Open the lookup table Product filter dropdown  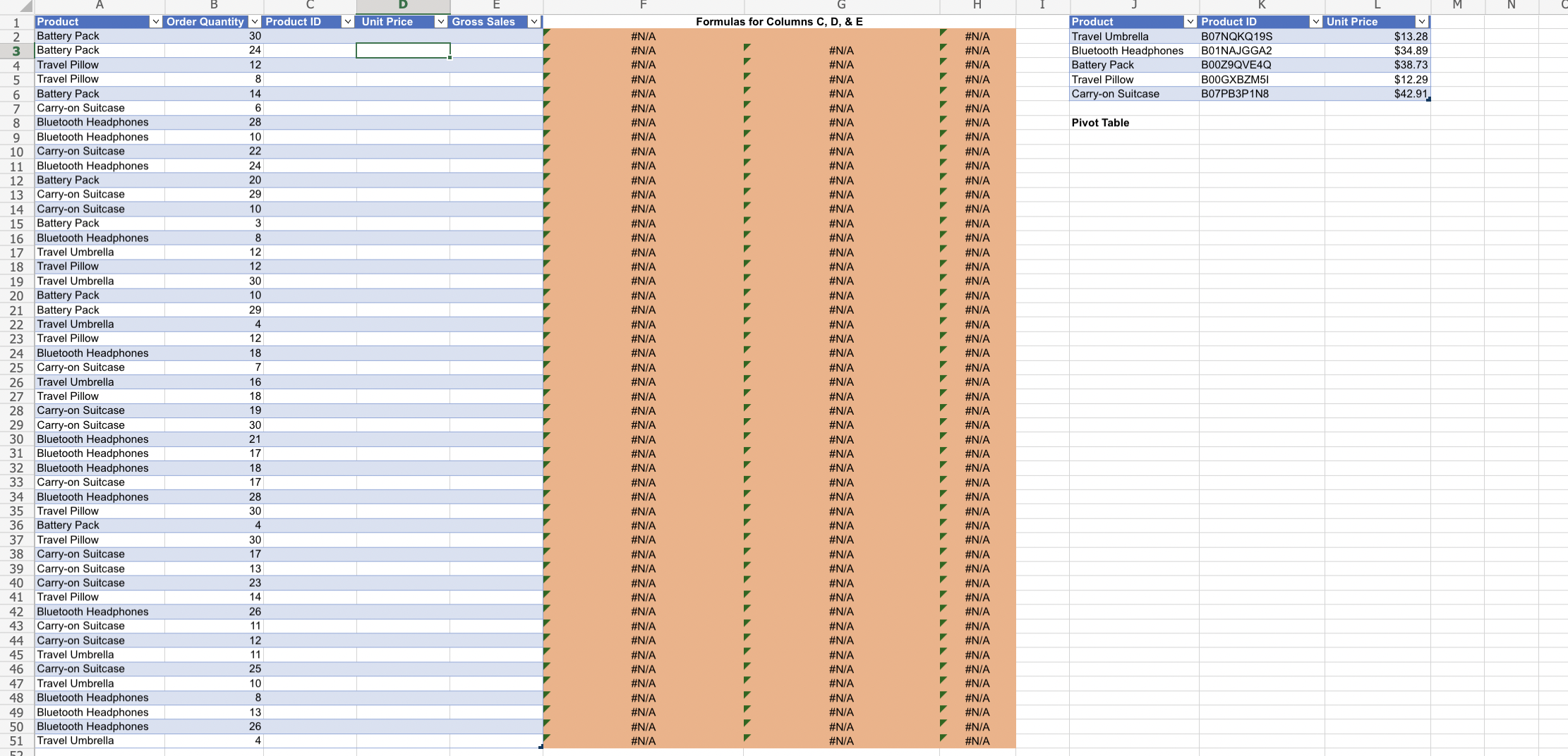pos(1190,22)
